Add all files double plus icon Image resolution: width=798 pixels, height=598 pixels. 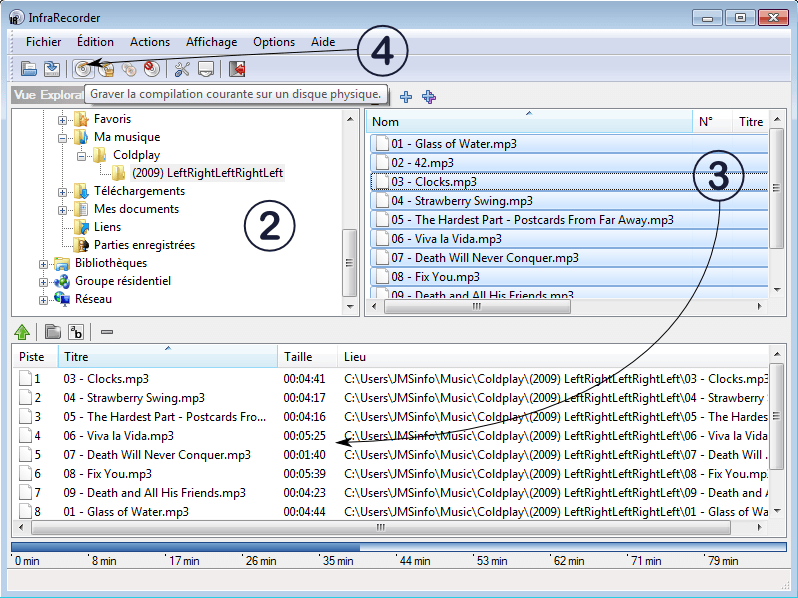(429, 97)
